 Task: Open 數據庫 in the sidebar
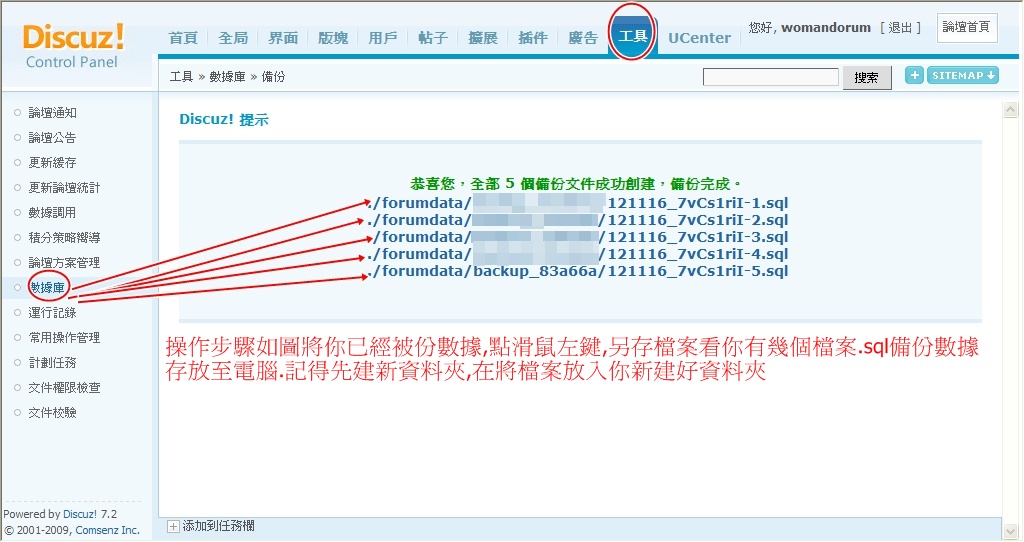coord(46,288)
